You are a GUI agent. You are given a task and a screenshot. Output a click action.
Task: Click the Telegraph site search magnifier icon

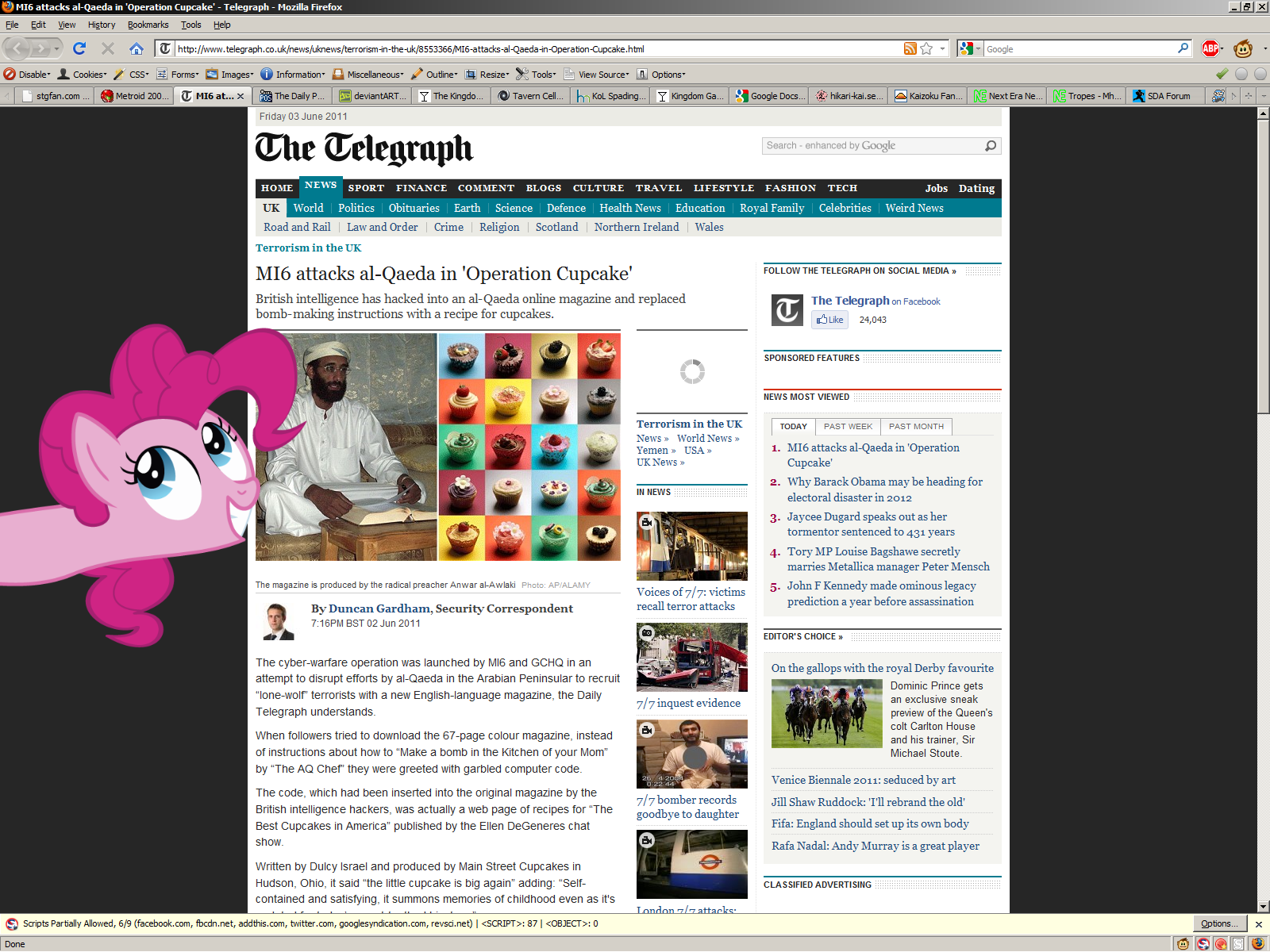point(991,146)
